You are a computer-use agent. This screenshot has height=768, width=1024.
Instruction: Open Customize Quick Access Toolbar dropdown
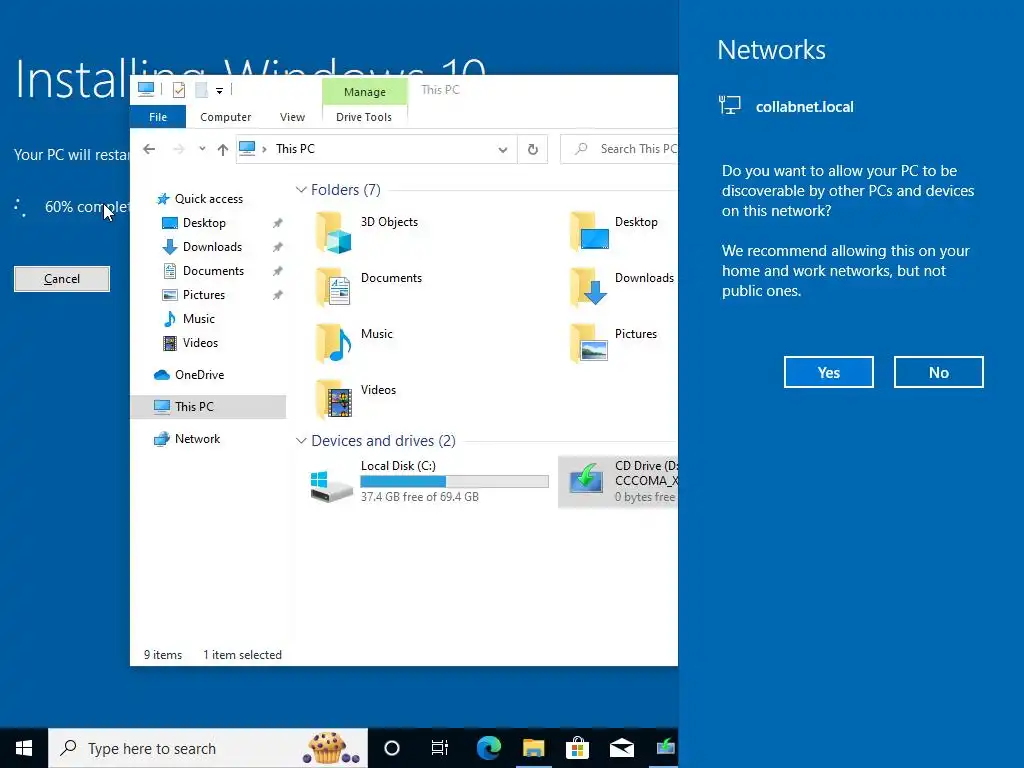click(x=219, y=91)
